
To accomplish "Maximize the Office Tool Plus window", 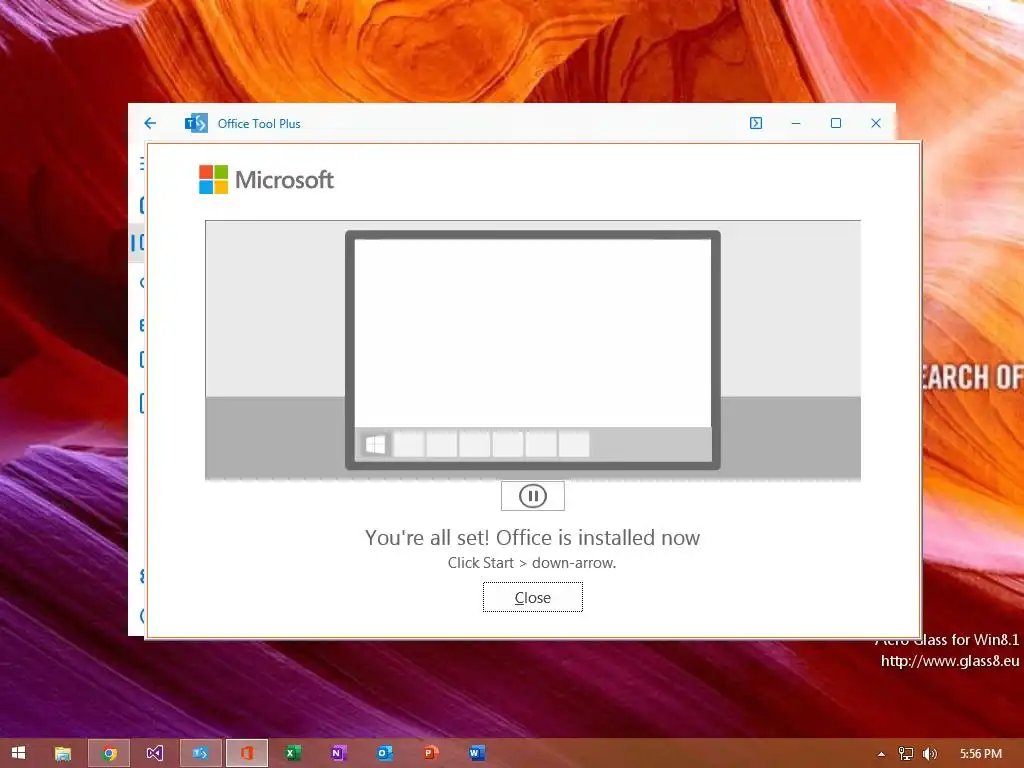I will 835,123.
